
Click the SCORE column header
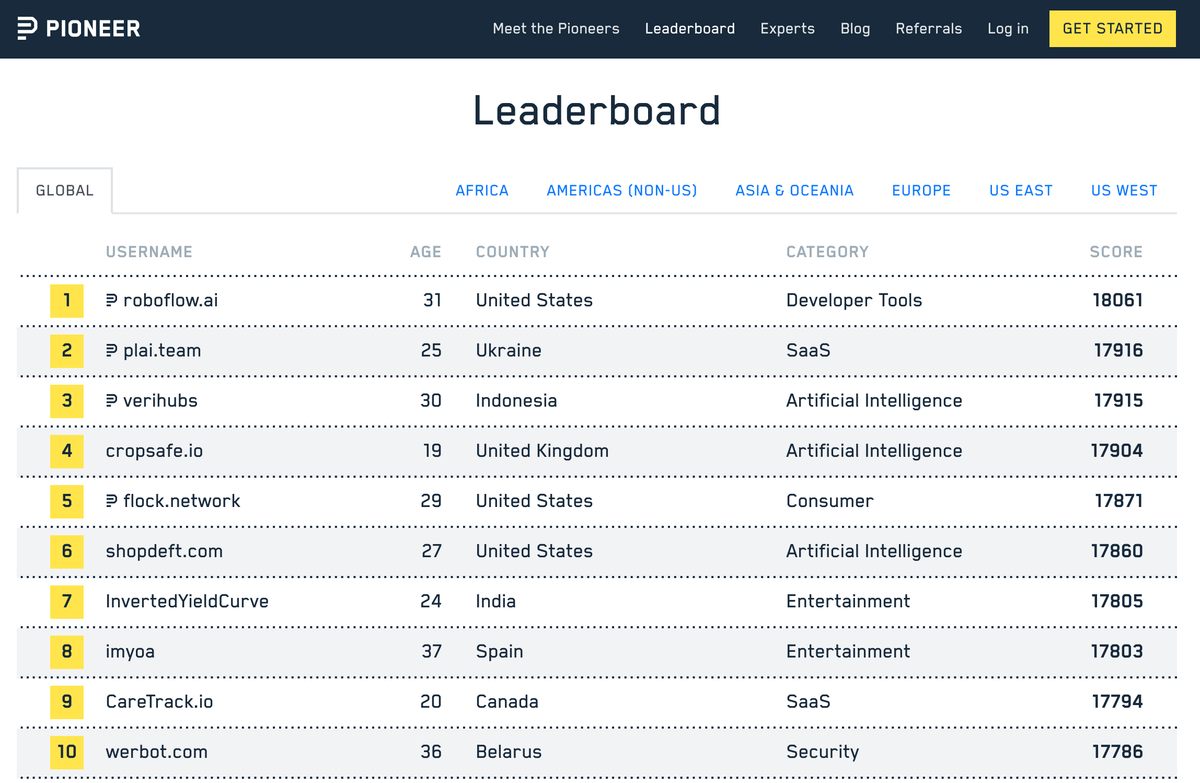click(x=1116, y=252)
